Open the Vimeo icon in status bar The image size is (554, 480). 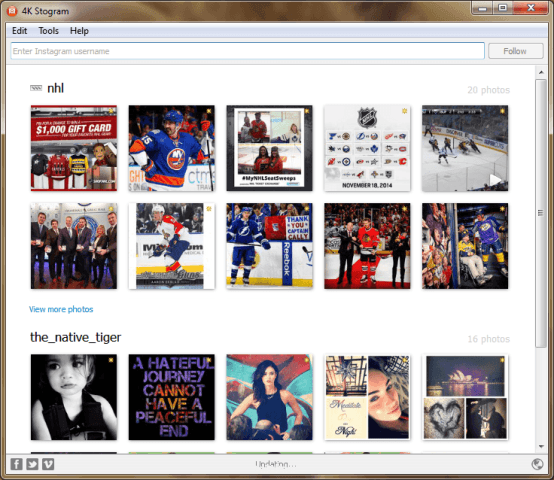pyautogui.click(x=48, y=464)
